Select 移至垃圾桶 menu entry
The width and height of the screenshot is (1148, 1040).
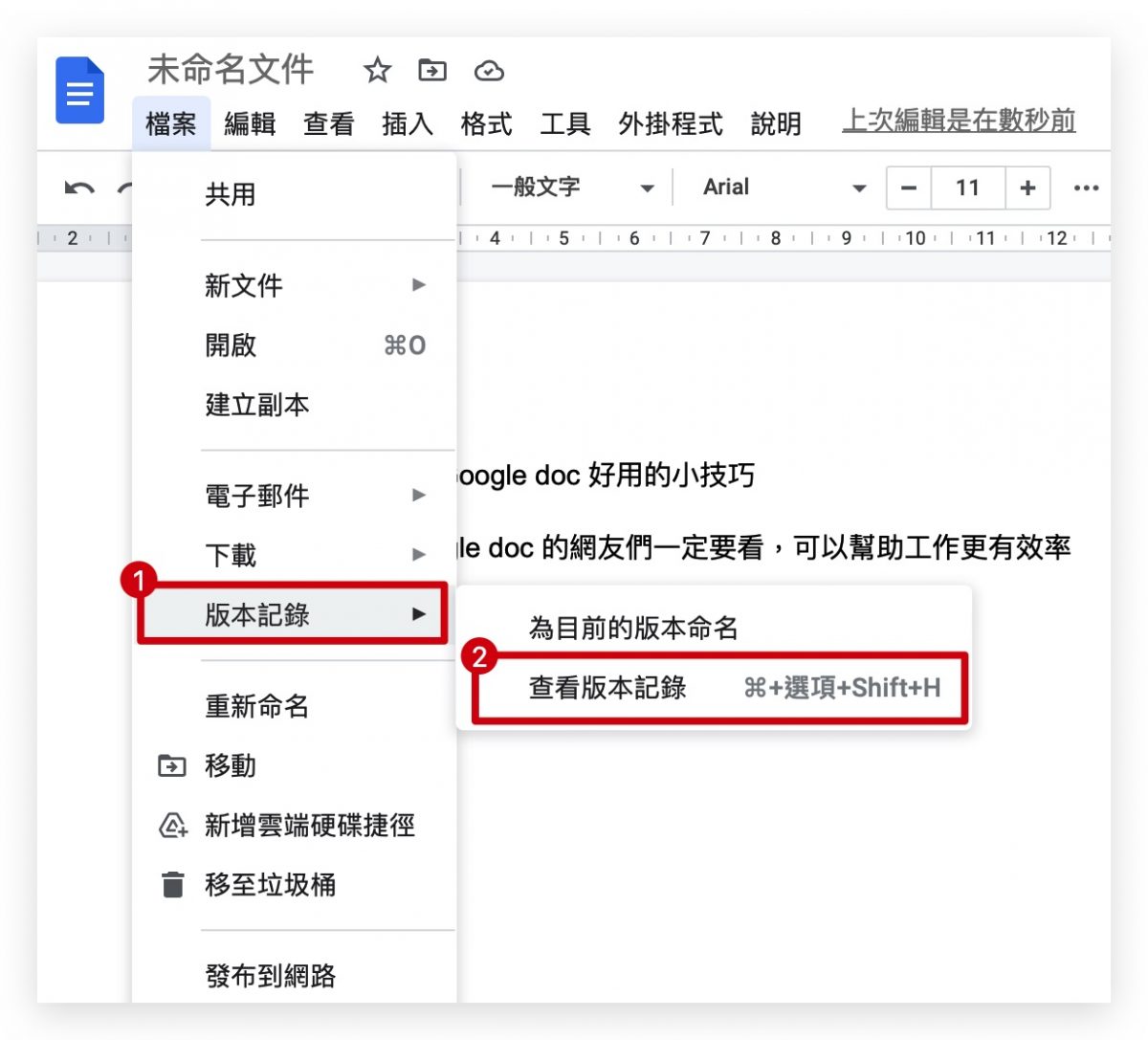click(x=295, y=884)
